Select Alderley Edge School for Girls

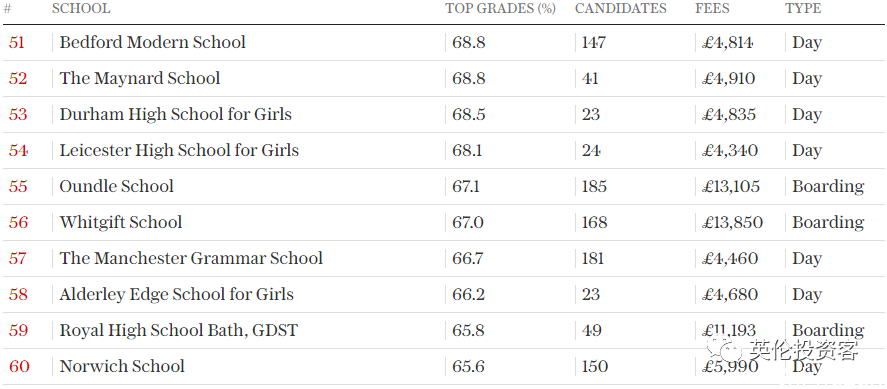(176, 295)
